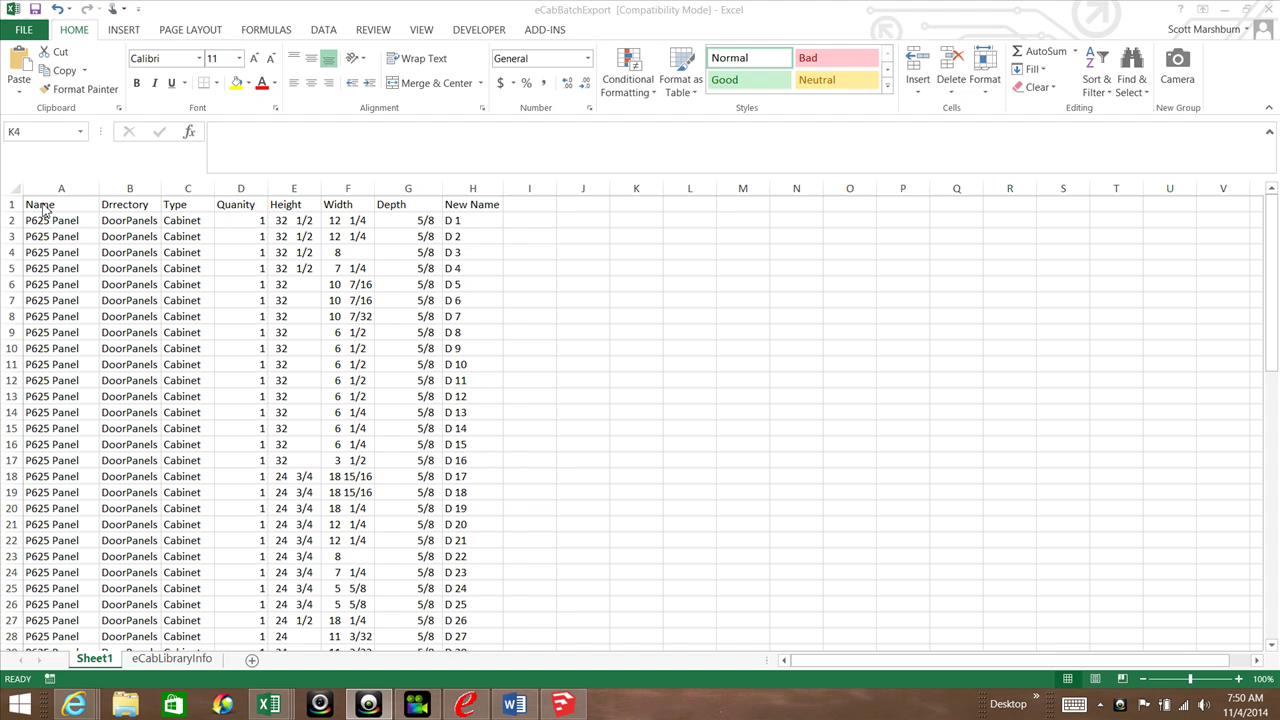Click the Insert Function fx icon
1280x720 pixels.
tap(189, 132)
